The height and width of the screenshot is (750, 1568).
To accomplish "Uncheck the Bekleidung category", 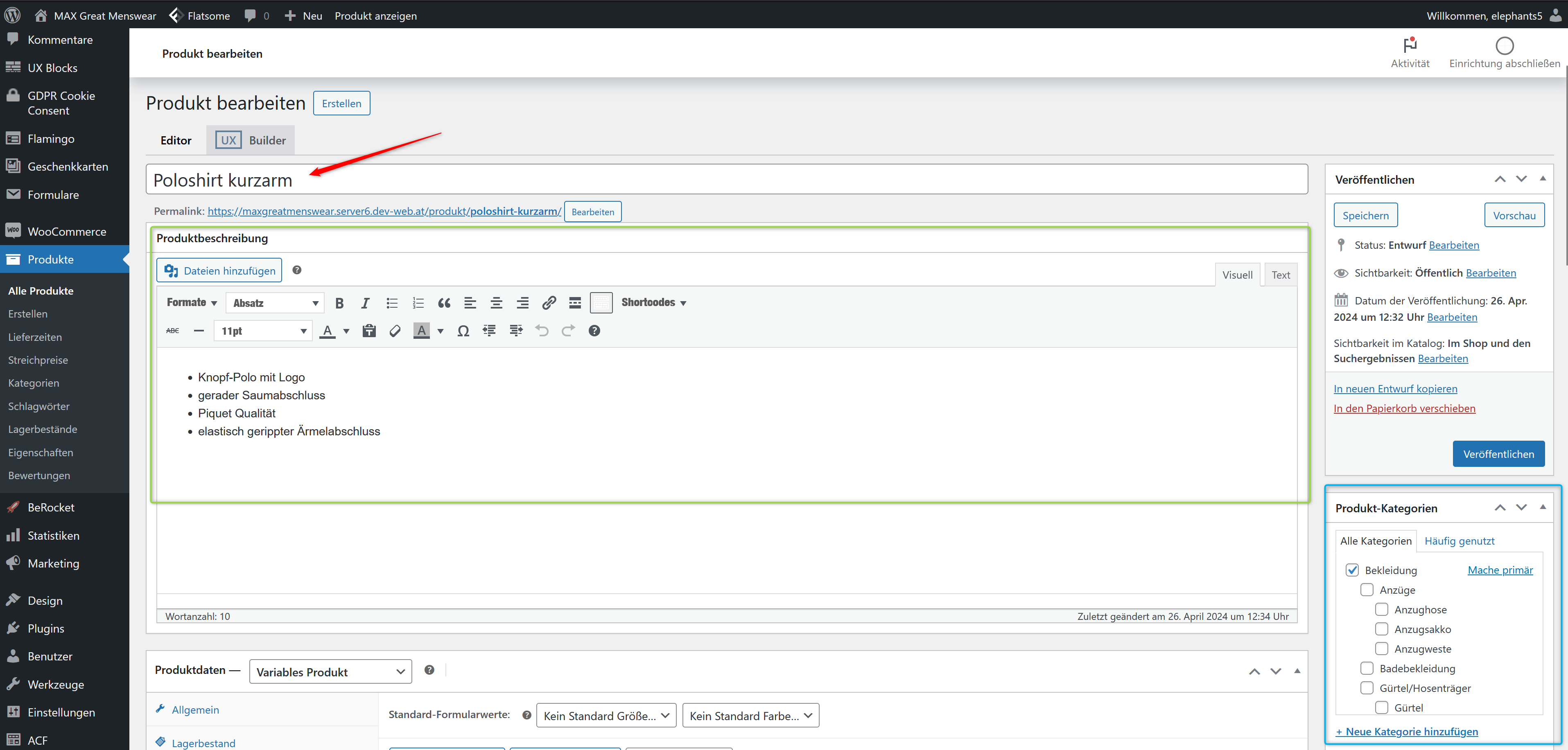I will (1352, 570).
